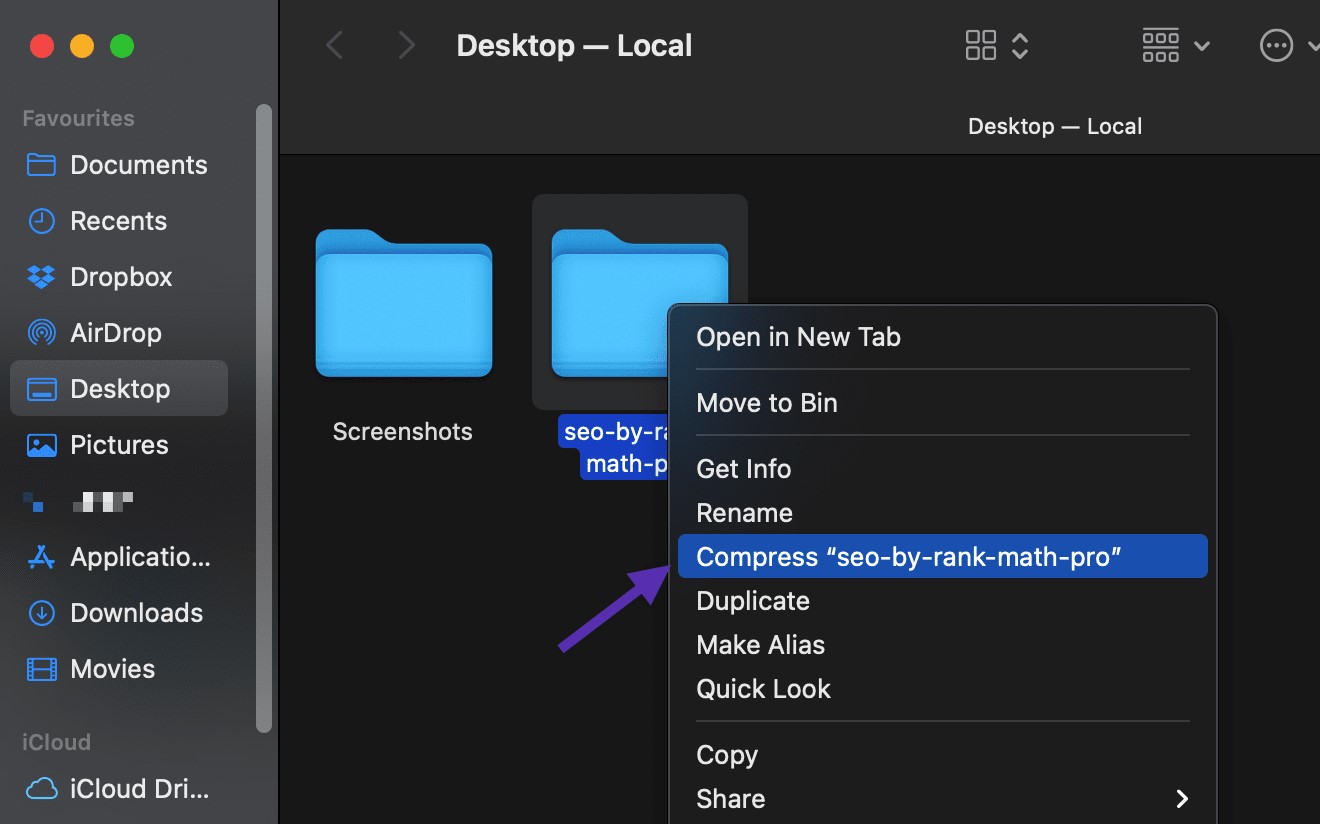Click the forward navigation arrow
1320x824 pixels.
click(x=405, y=46)
